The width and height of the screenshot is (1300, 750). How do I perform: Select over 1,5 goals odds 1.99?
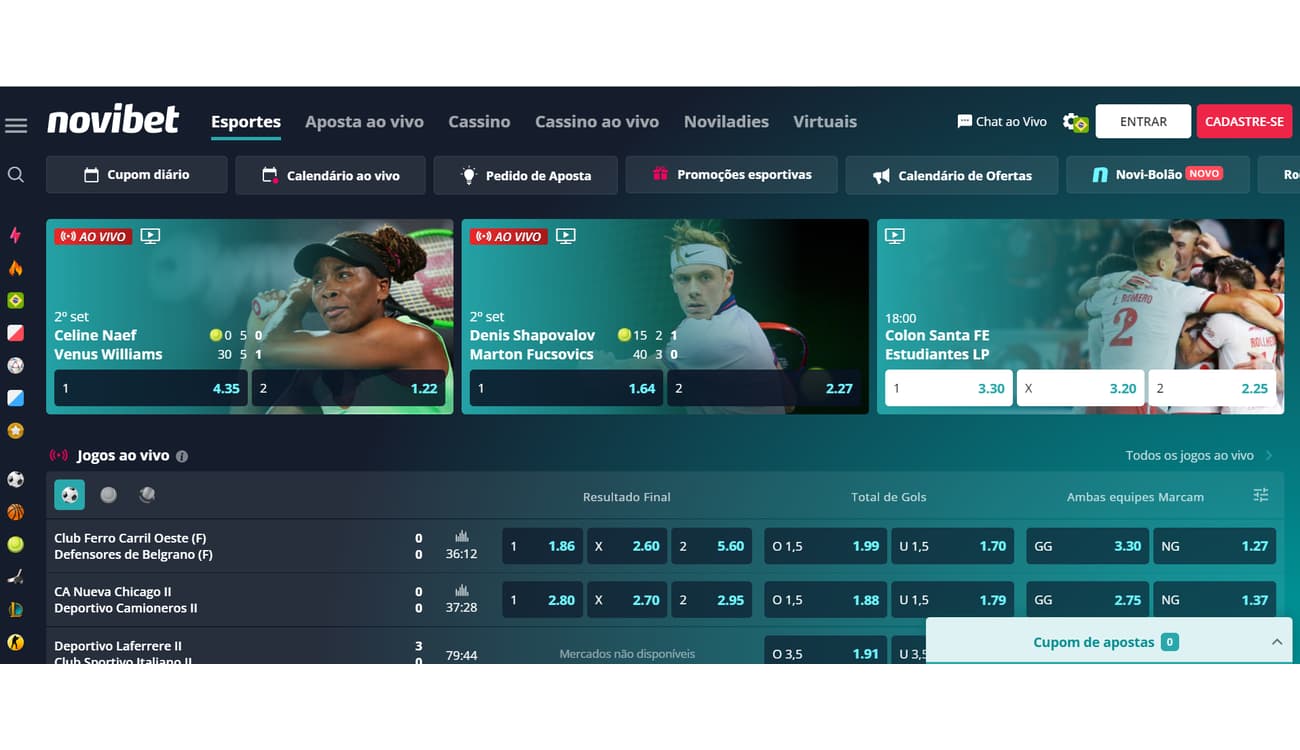click(x=825, y=546)
